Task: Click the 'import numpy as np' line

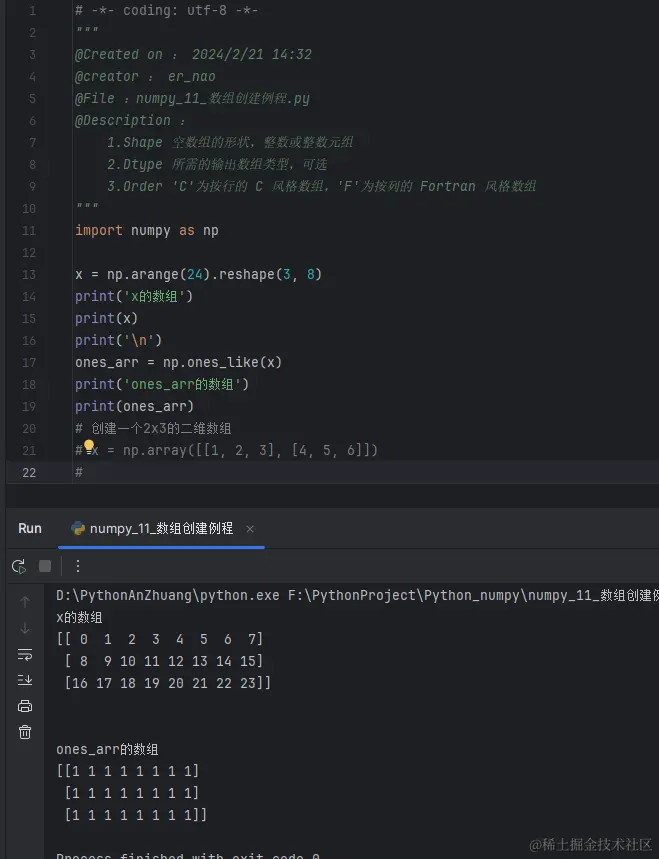Action: (147, 231)
